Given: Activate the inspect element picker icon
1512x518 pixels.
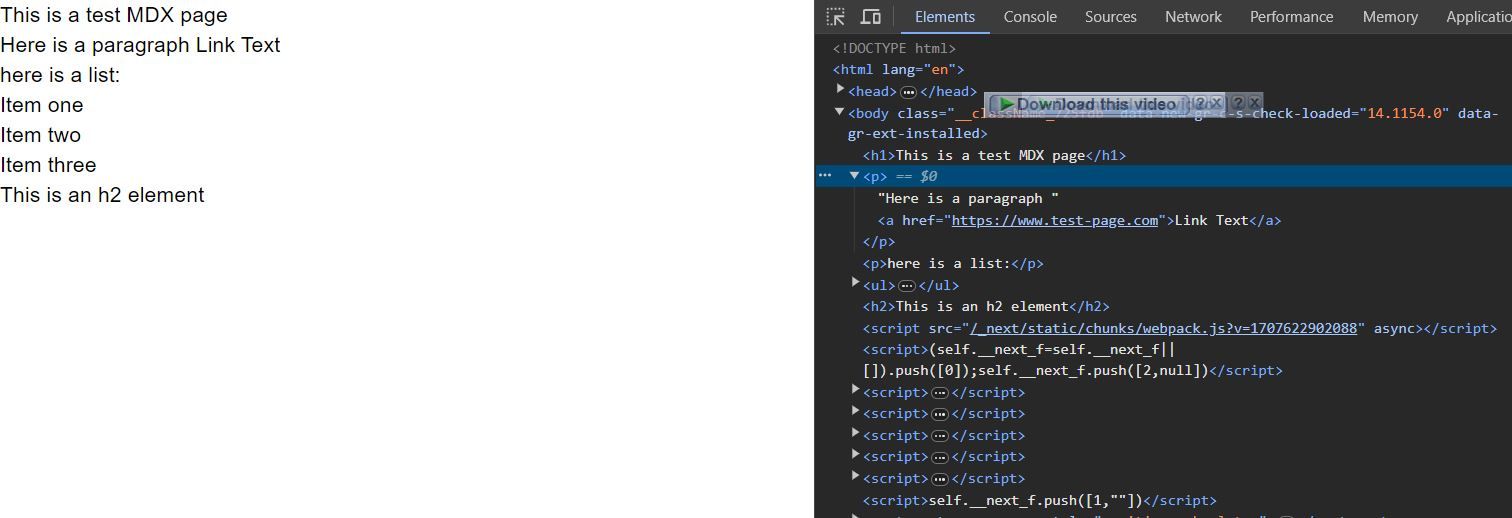Looking at the screenshot, I should click(x=836, y=16).
